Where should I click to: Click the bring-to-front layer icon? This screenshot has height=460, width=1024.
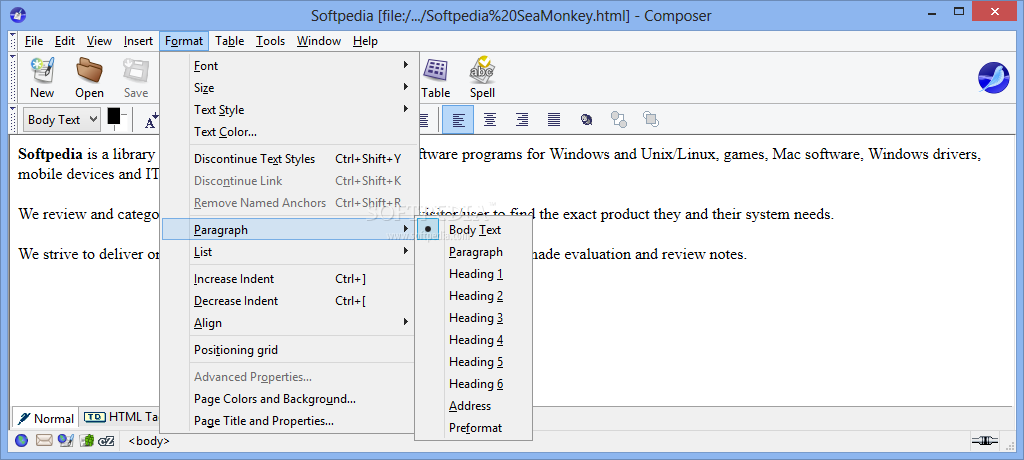point(650,119)
